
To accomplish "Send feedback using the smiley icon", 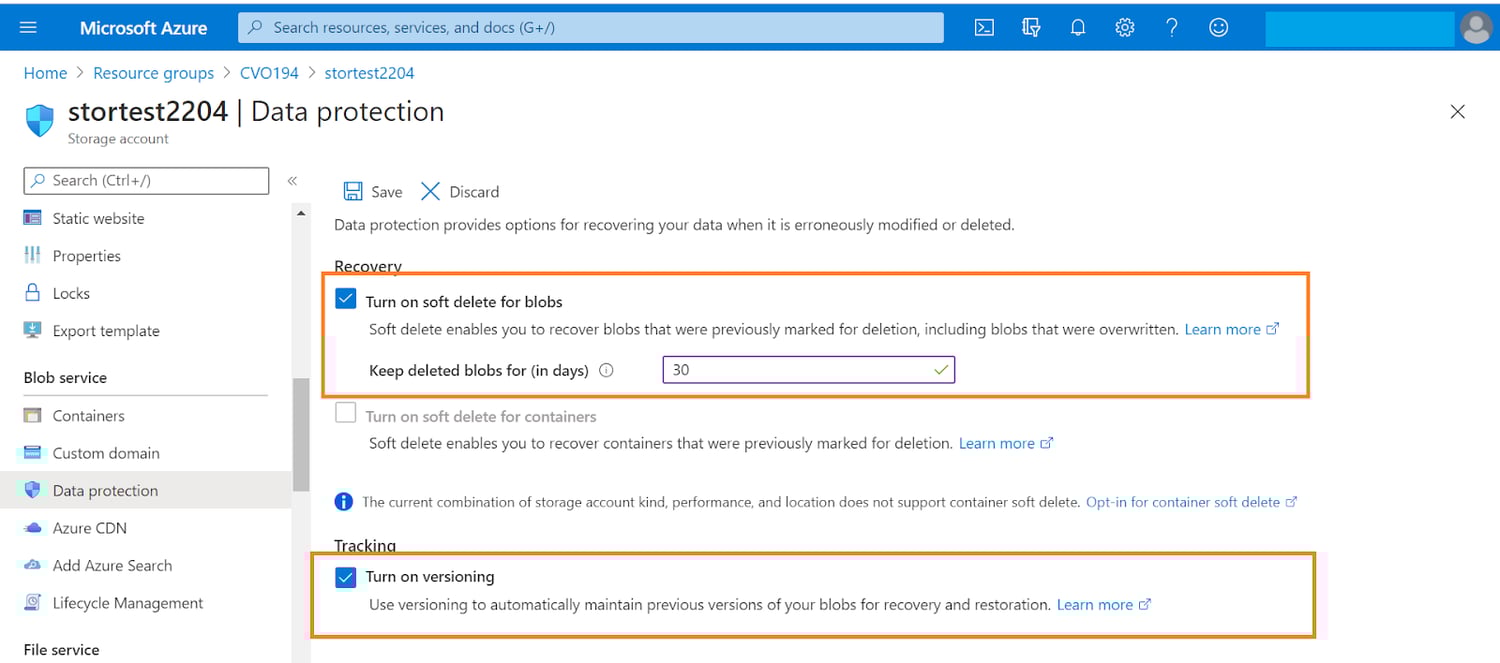I will coord(1218,27).
